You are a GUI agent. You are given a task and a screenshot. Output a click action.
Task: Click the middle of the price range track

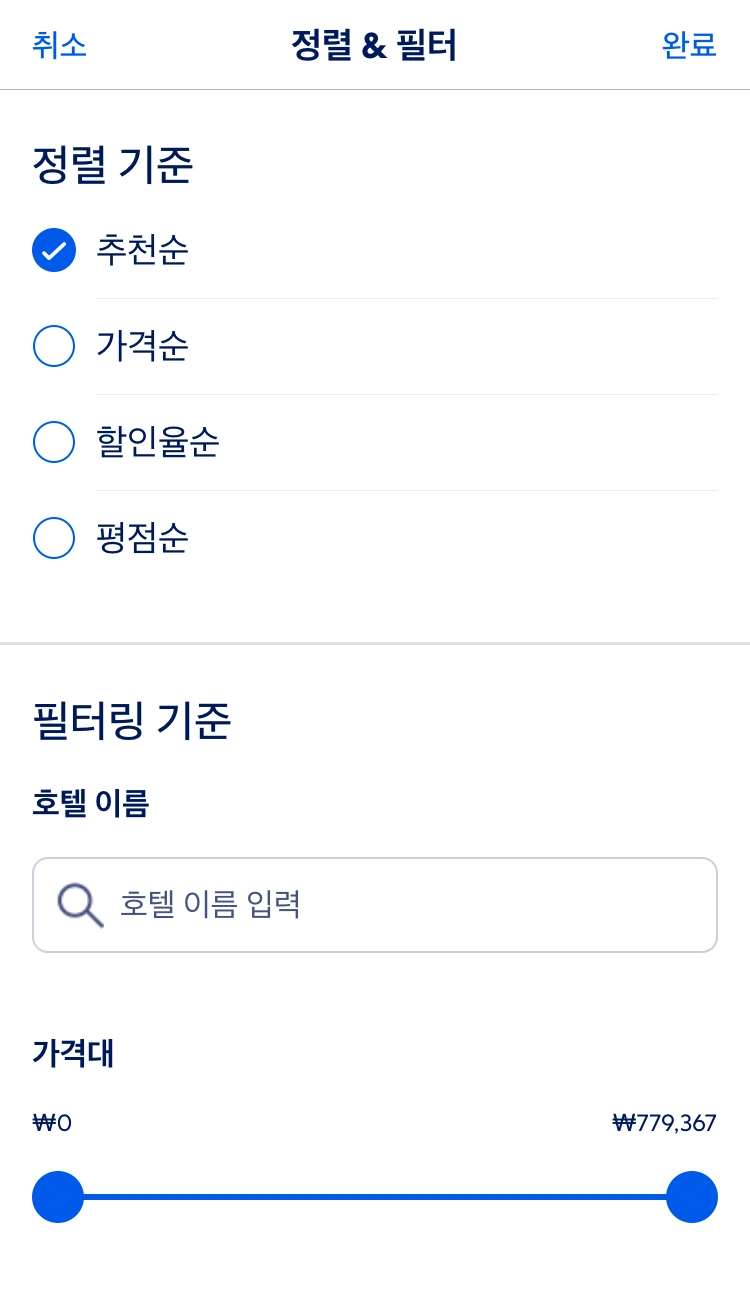[375, 1197]
